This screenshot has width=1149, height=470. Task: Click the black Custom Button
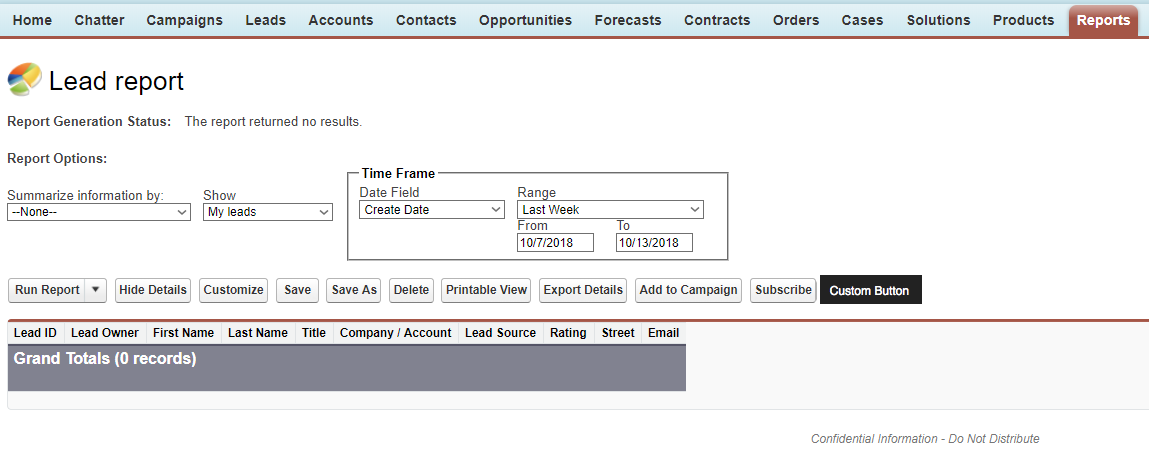869,290
